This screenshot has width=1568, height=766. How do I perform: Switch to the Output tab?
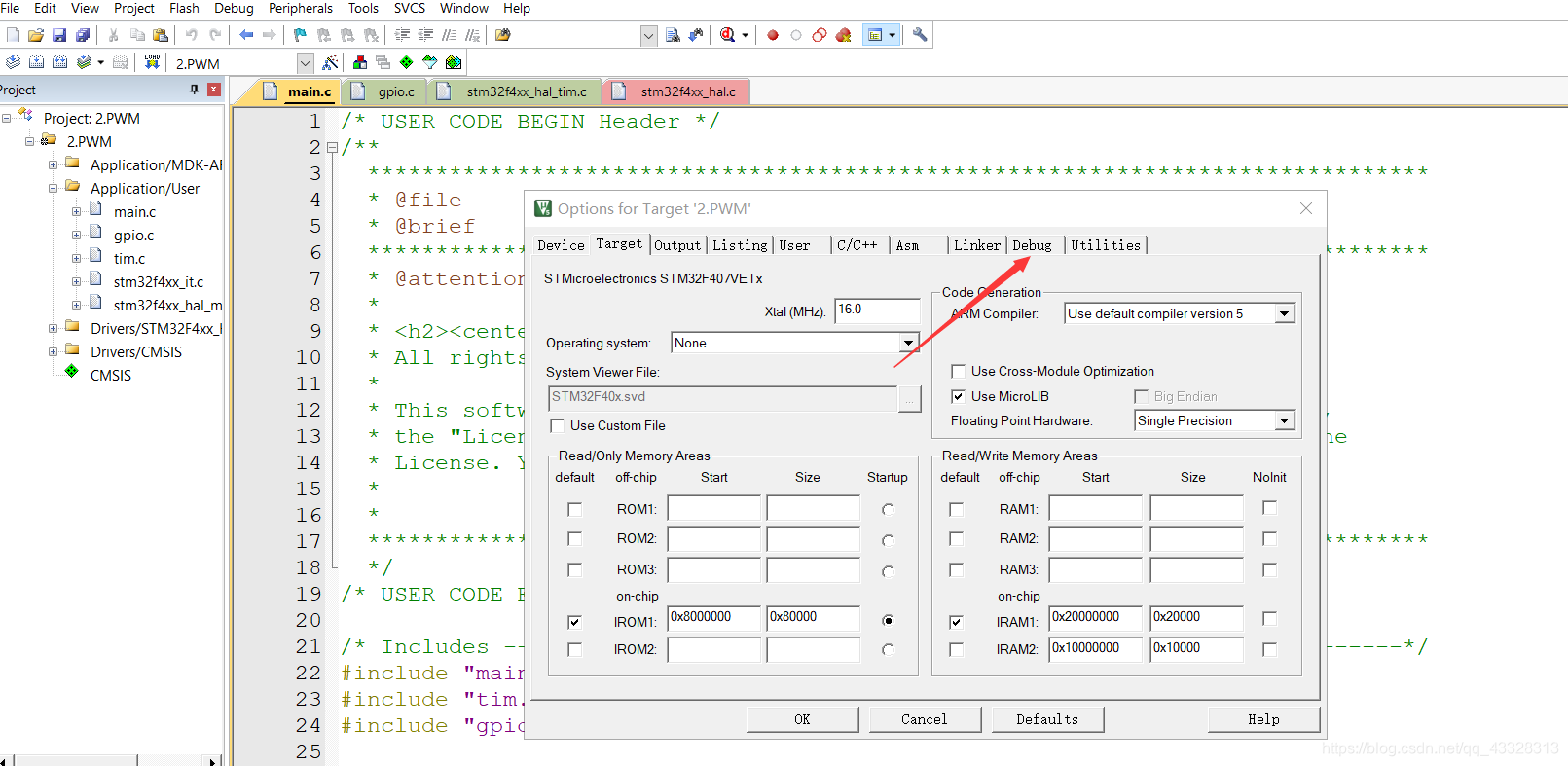click(x=677, y=245)
